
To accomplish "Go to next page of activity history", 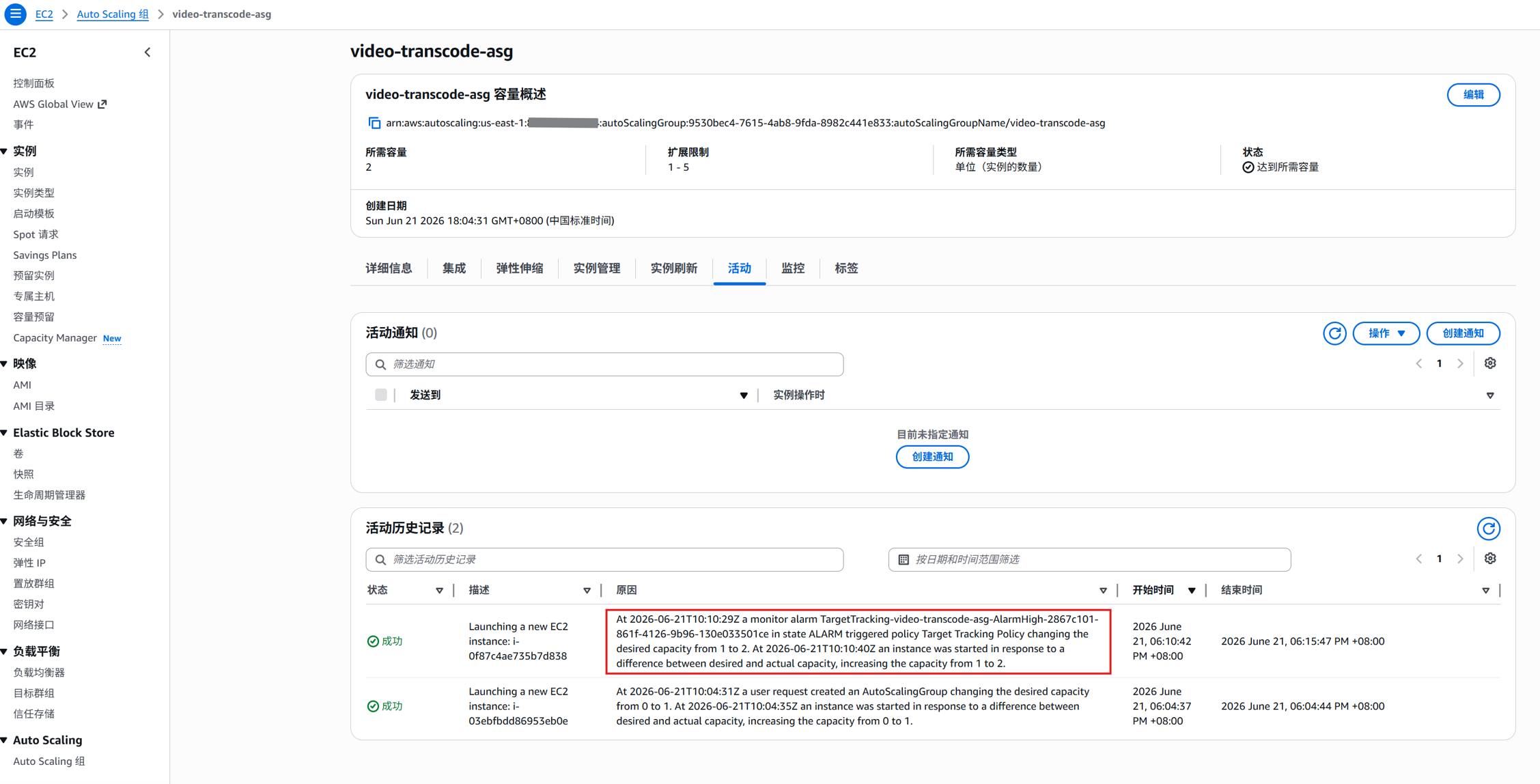I will point(1460,559).
